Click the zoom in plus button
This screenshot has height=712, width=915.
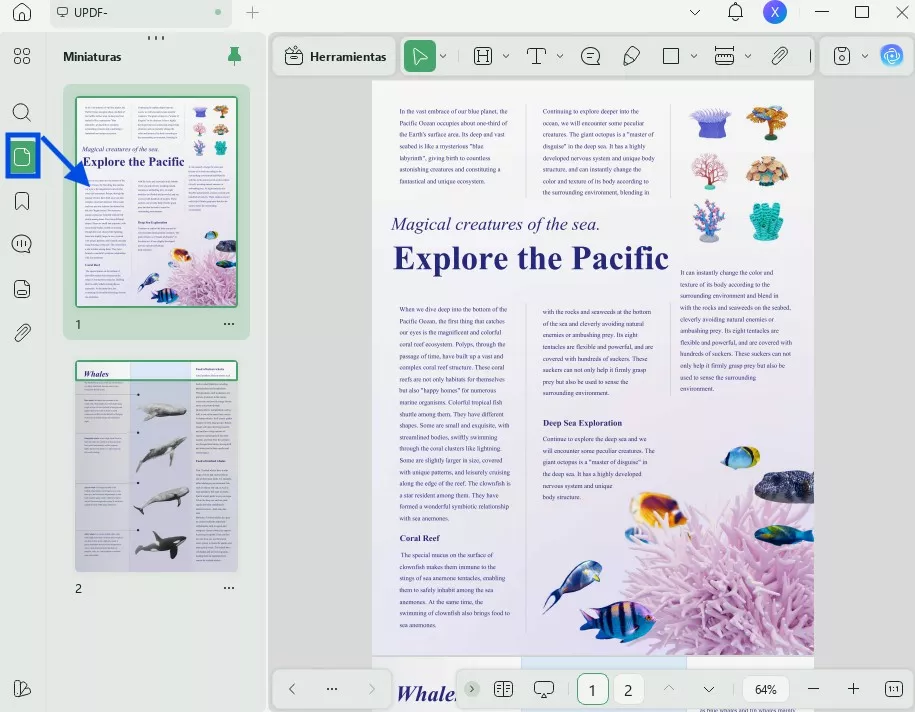point(853,689)
